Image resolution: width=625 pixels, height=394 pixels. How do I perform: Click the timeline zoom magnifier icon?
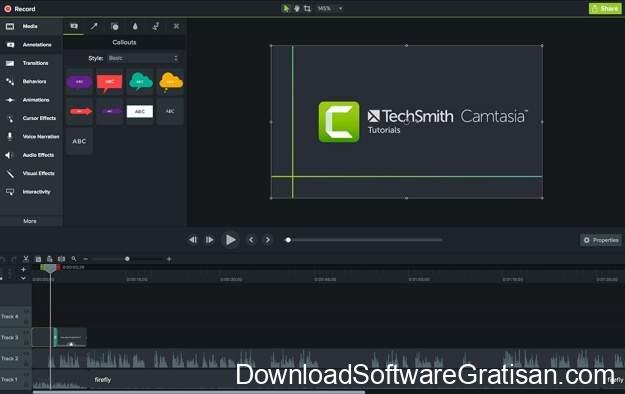(74, 259)
